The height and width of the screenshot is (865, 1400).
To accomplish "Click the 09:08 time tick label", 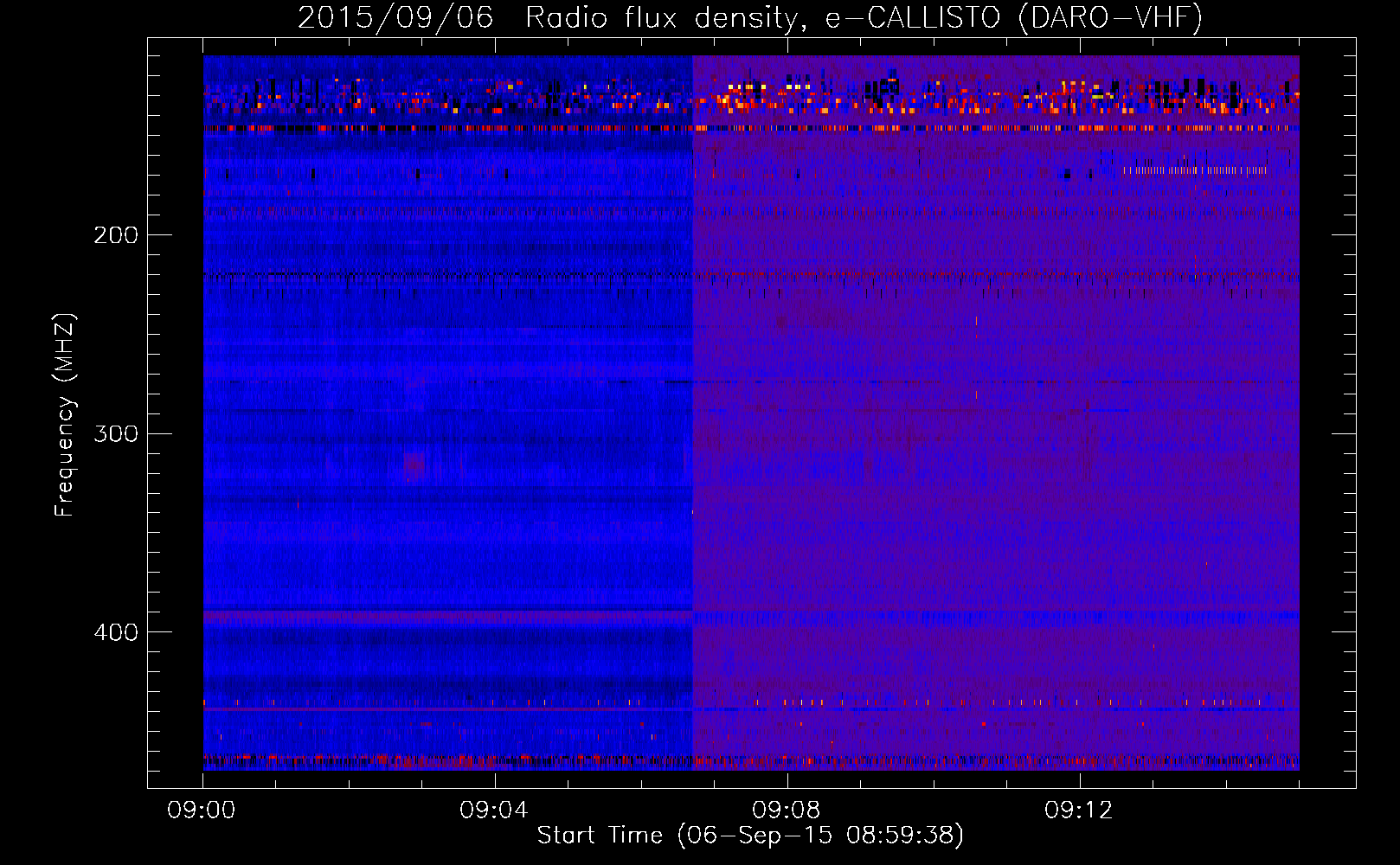I will pos(787,811).
